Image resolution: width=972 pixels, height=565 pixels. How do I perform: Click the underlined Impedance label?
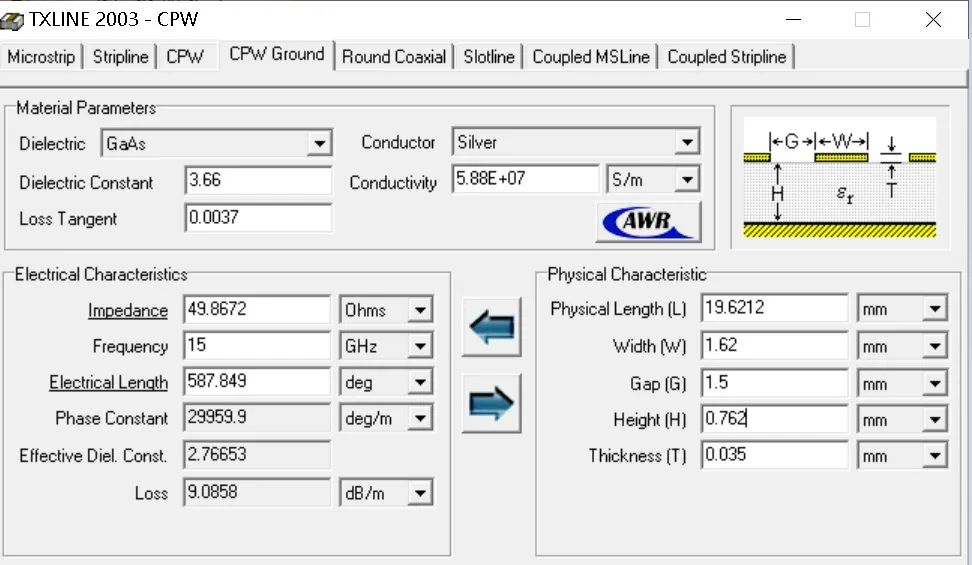(128, 310)
